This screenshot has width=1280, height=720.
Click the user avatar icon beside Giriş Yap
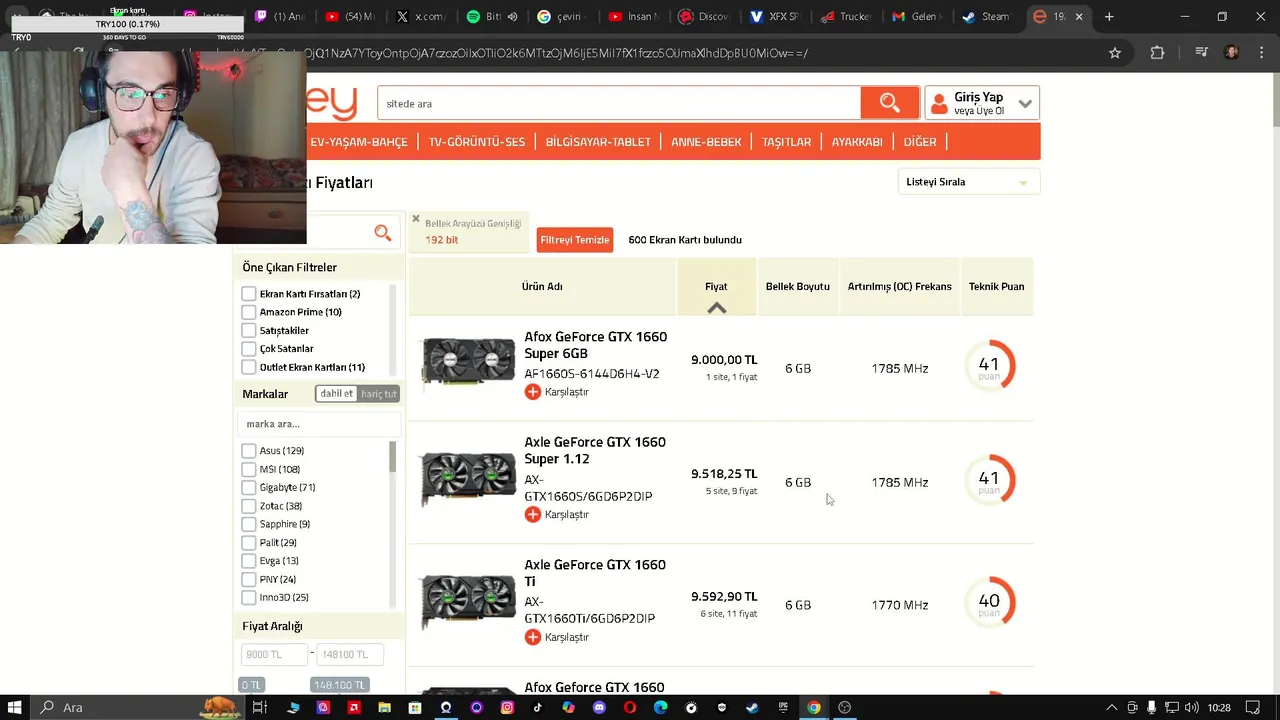[939, 103]
